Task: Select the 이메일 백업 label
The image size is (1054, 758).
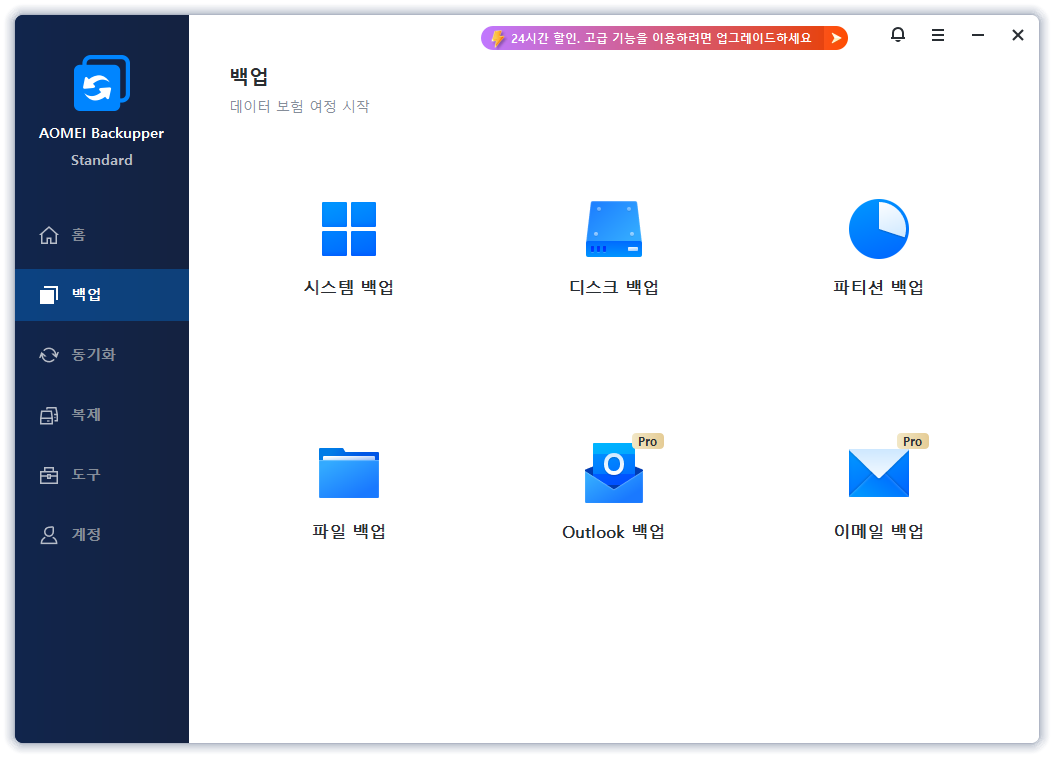Action: tap(879, 532)
